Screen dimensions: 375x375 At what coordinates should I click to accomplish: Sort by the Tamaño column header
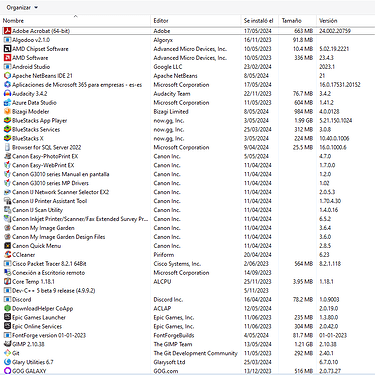click(x=297, y=21)
